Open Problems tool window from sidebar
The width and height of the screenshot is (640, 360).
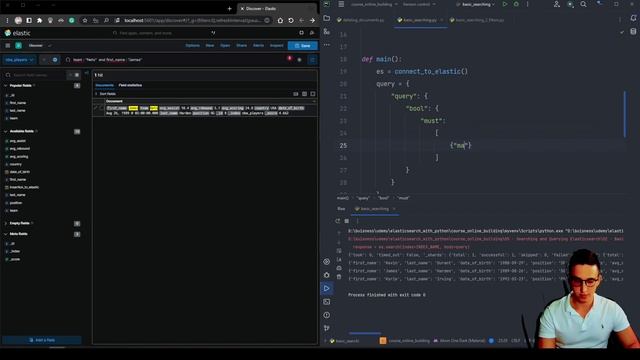click(x=327, y=315)
